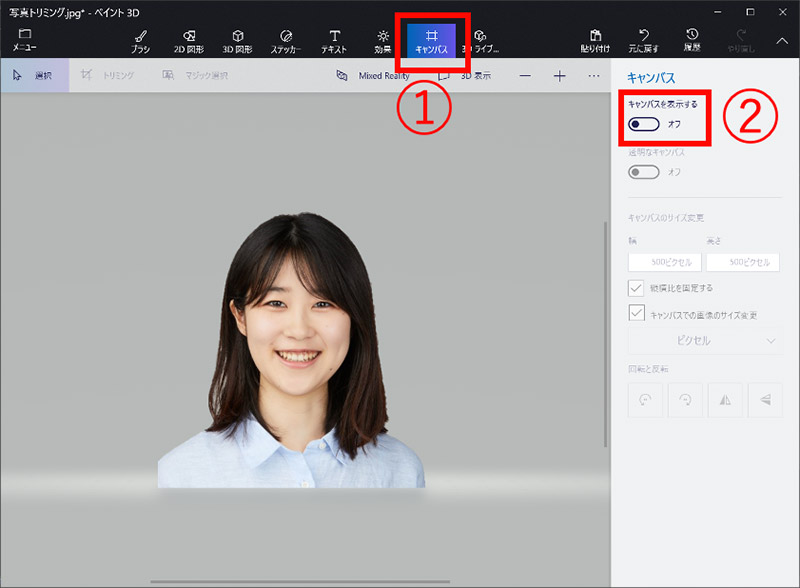Viewport: 800px width, 588px height.
Task: Open the History (履歴) panel
Action: tap(692, 40)
